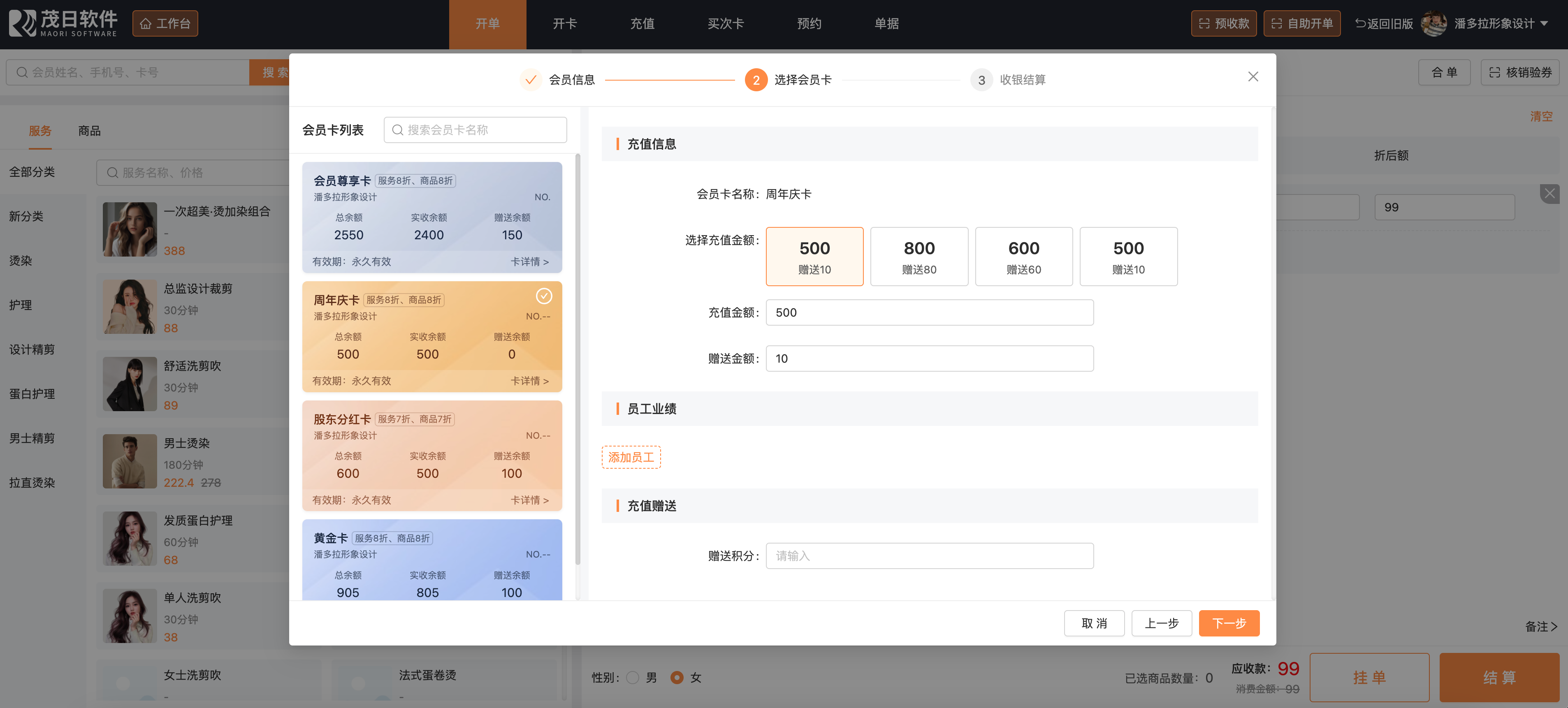
Task: Click the 自助开单 scan icon button
Action: pos(1276,24)
